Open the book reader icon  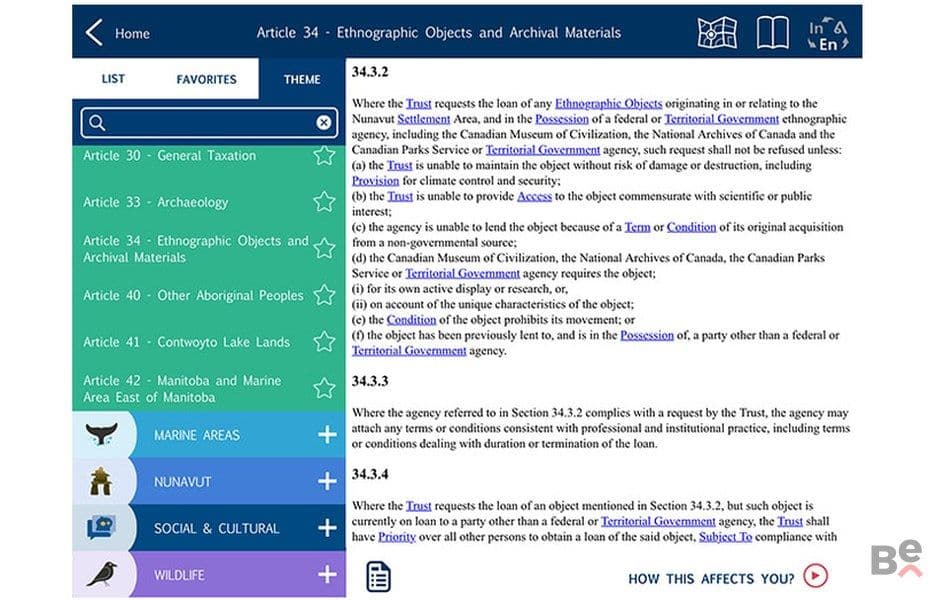point(773,32)
